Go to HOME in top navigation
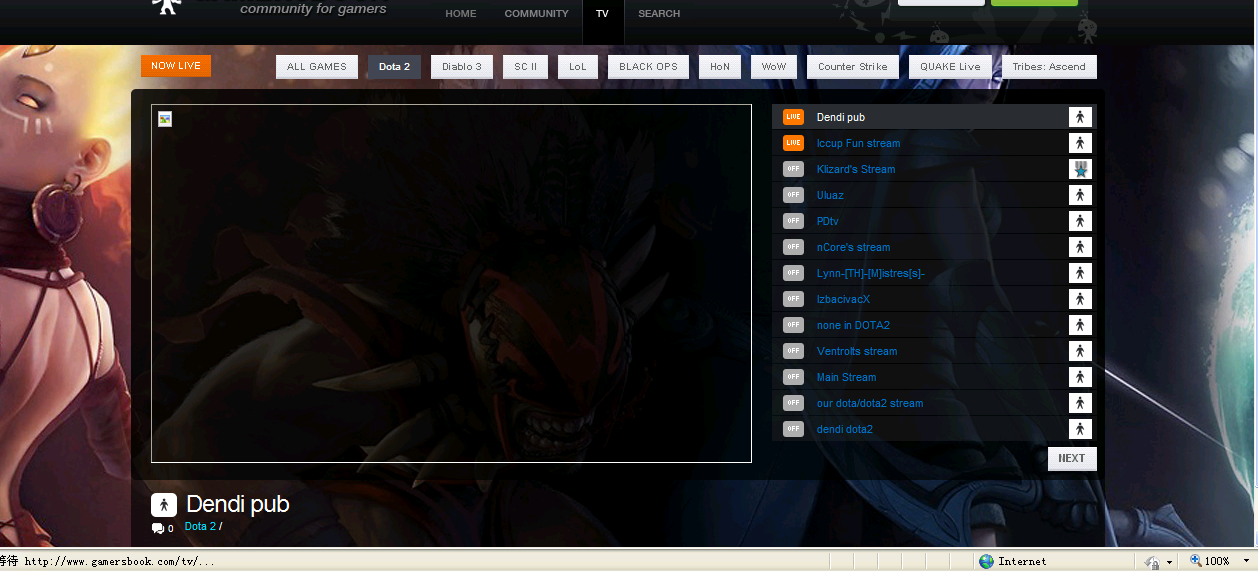 click(461, 14)
